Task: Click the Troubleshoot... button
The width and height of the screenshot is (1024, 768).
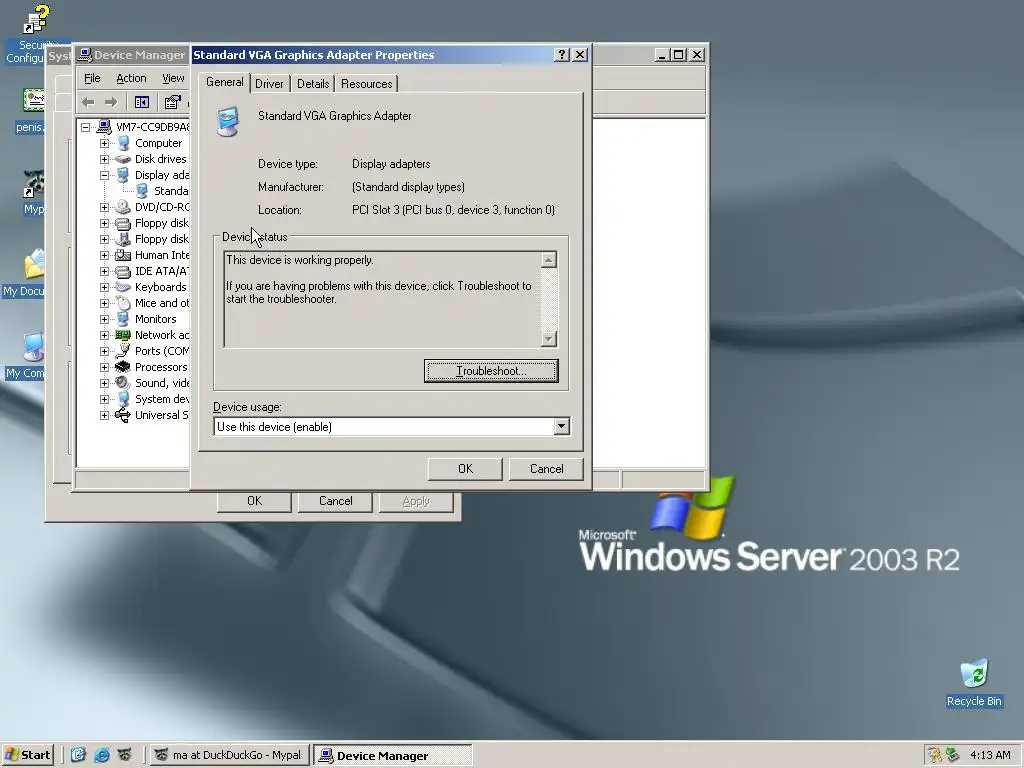Action: coord(491,371)
